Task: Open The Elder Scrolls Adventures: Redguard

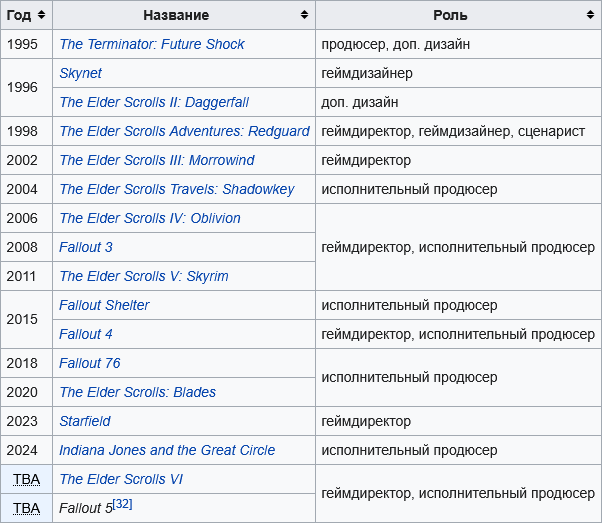Action: (184, 131)
